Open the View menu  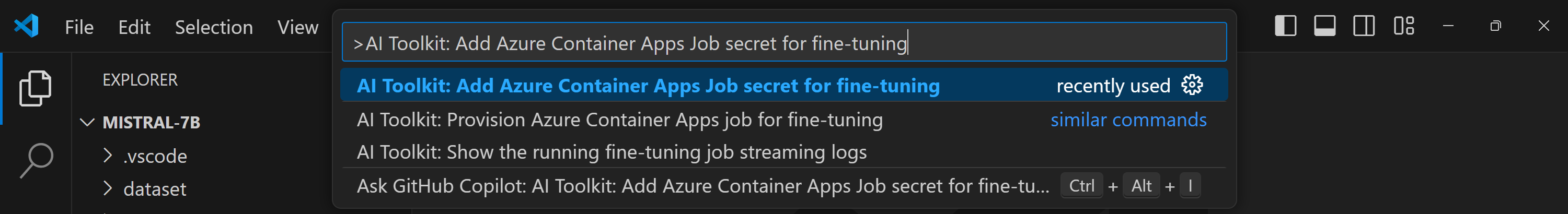(297, 27)
